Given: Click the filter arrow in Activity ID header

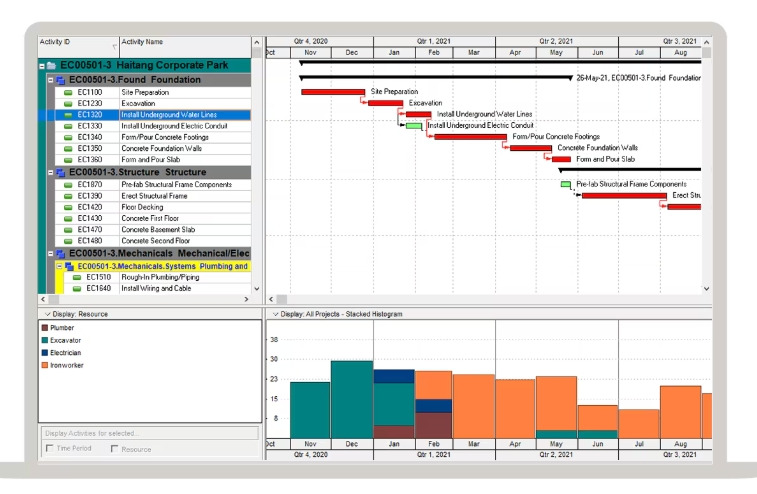Looking at the screenshot, I should tap(114, 47).
